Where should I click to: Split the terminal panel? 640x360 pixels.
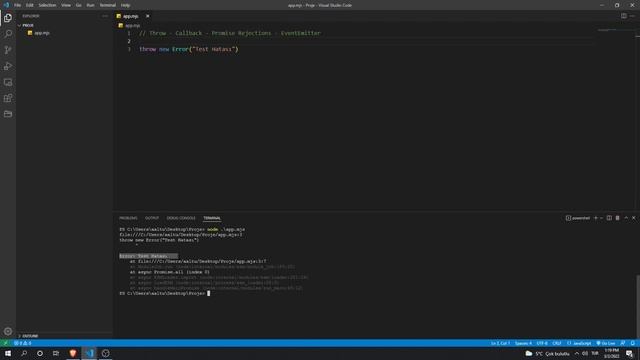pyautogui.click(x=609, y=218)
